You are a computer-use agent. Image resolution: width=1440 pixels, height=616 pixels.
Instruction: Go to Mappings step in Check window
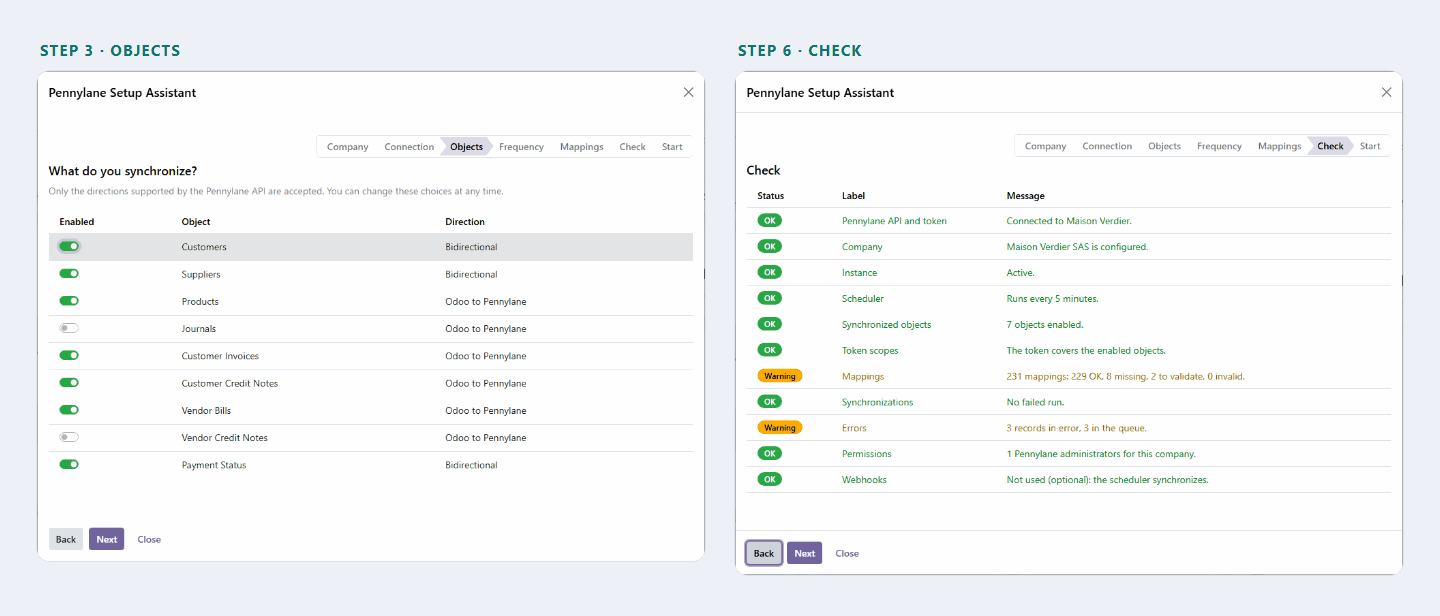tap(1279, 146)
